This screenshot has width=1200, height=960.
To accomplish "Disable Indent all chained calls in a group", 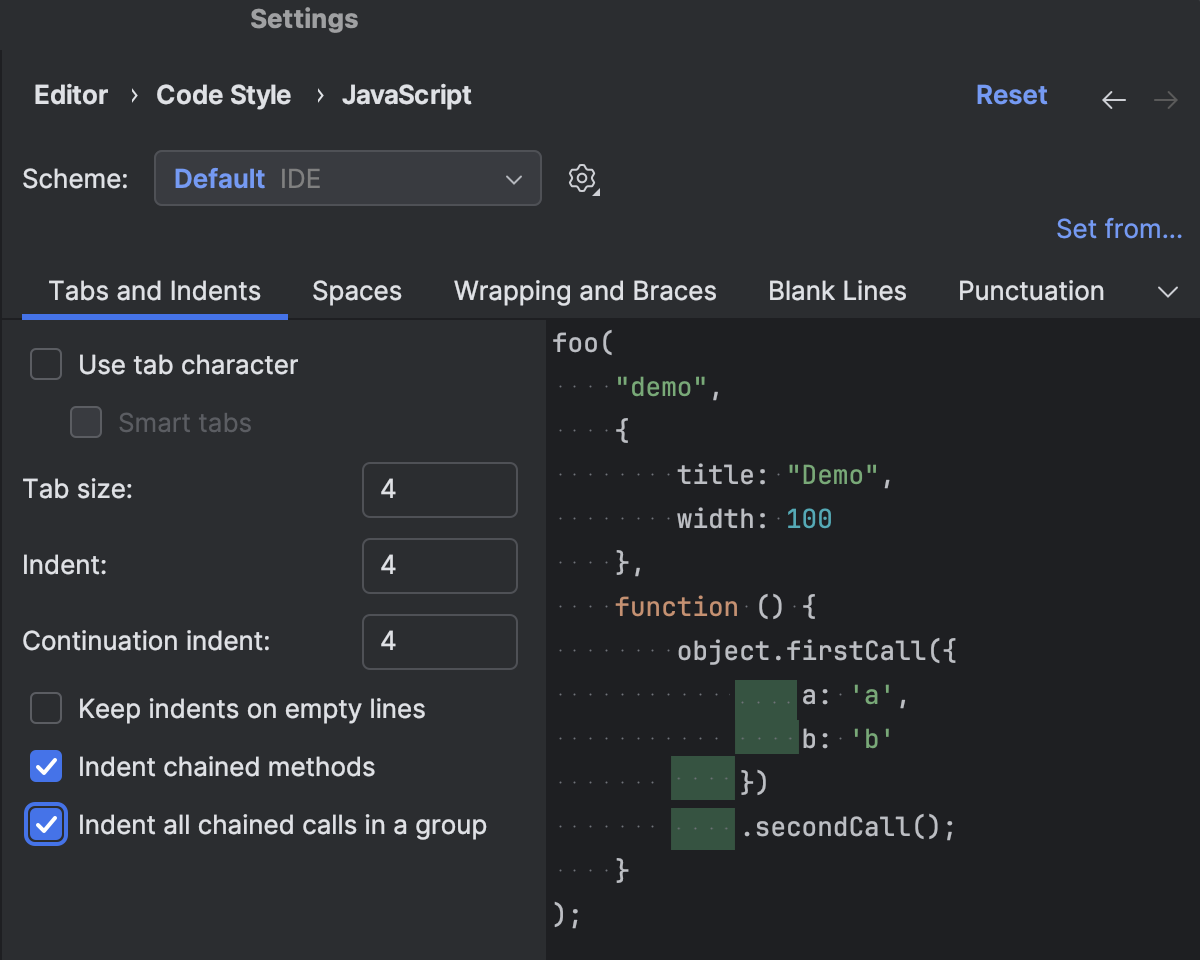I will 44,824.
